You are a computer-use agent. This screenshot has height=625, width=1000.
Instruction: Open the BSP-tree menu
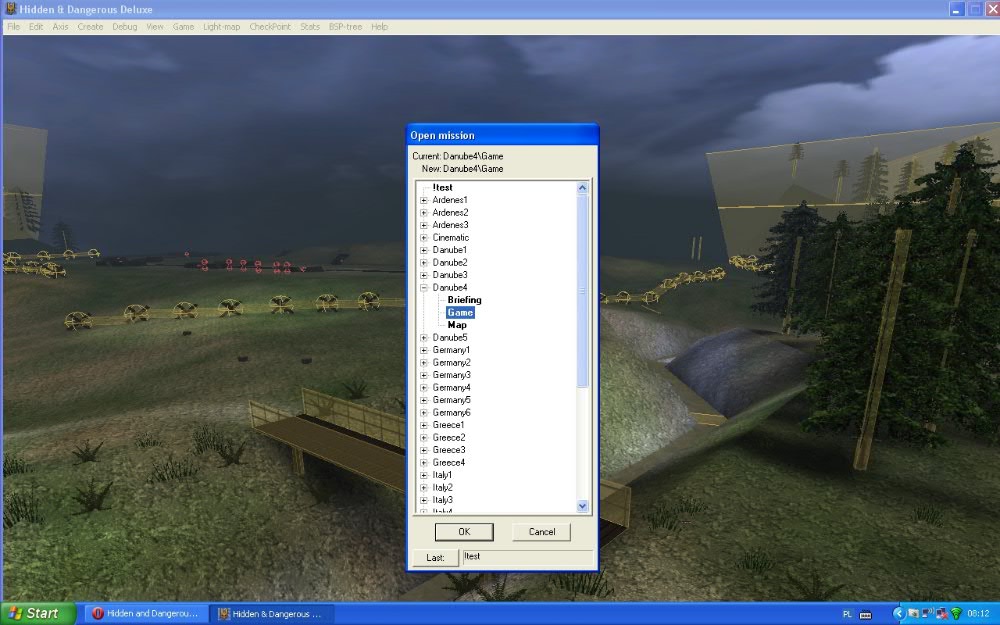[x=345, y=27]
